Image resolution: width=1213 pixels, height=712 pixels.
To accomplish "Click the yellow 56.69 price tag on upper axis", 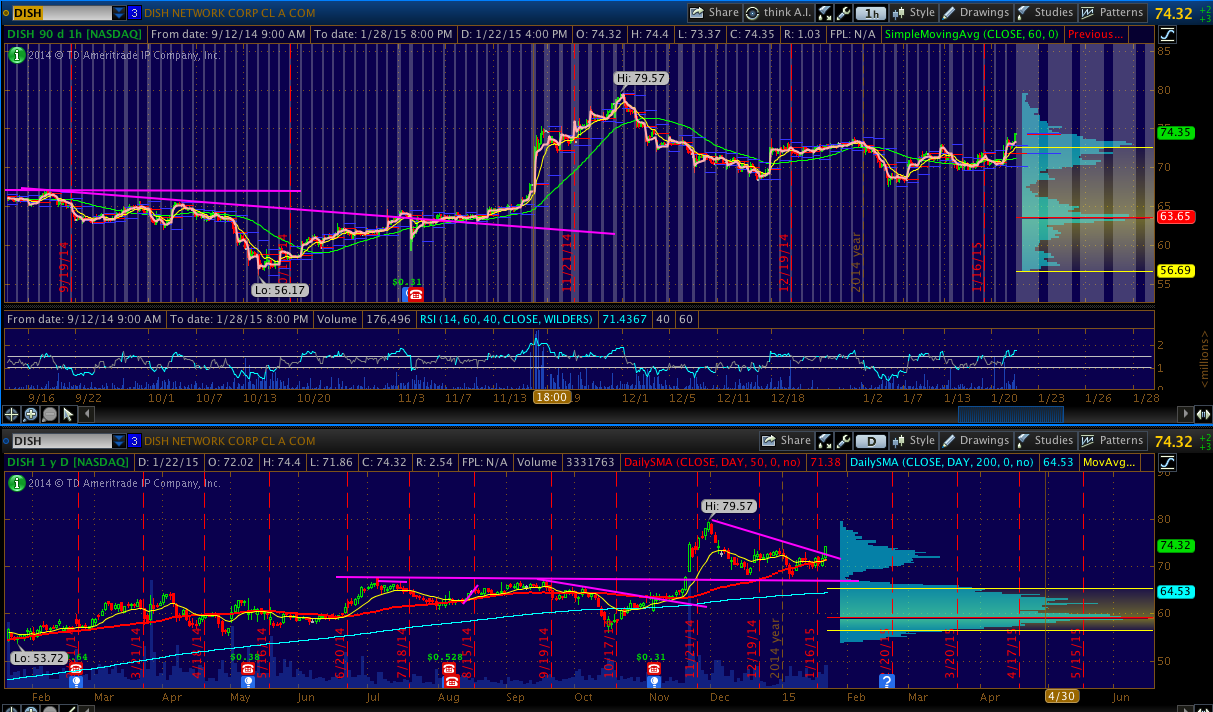I will coord(1174,270).
